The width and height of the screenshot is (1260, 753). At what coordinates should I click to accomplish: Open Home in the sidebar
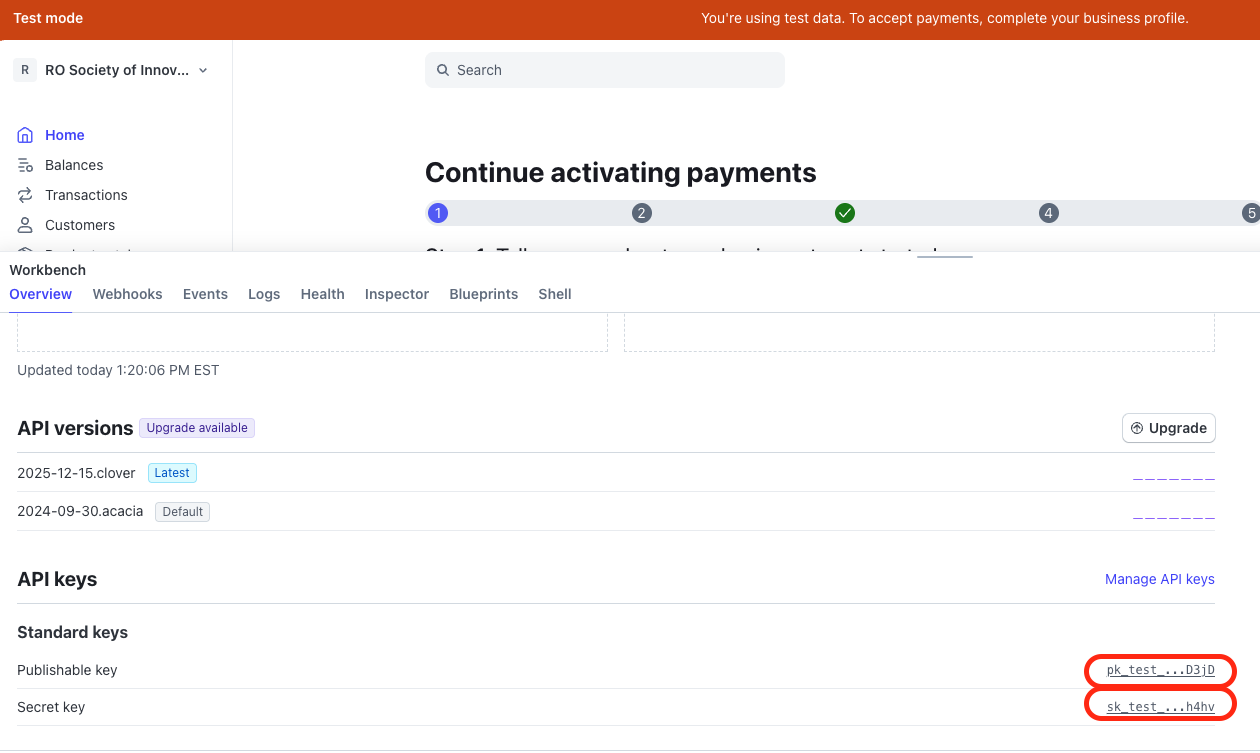[x=65, y=135]
